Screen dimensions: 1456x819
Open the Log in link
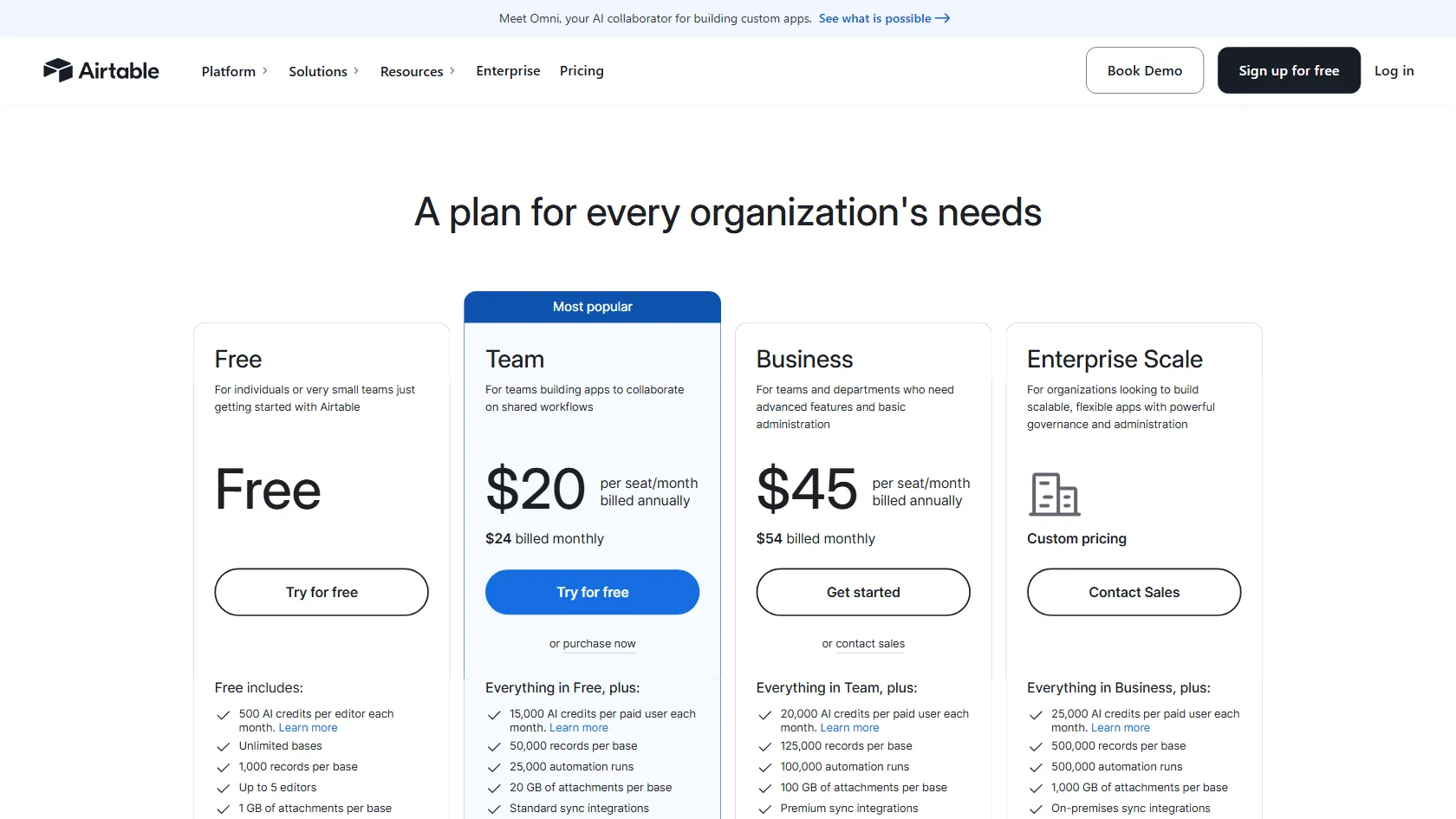tap(1394, 70)
